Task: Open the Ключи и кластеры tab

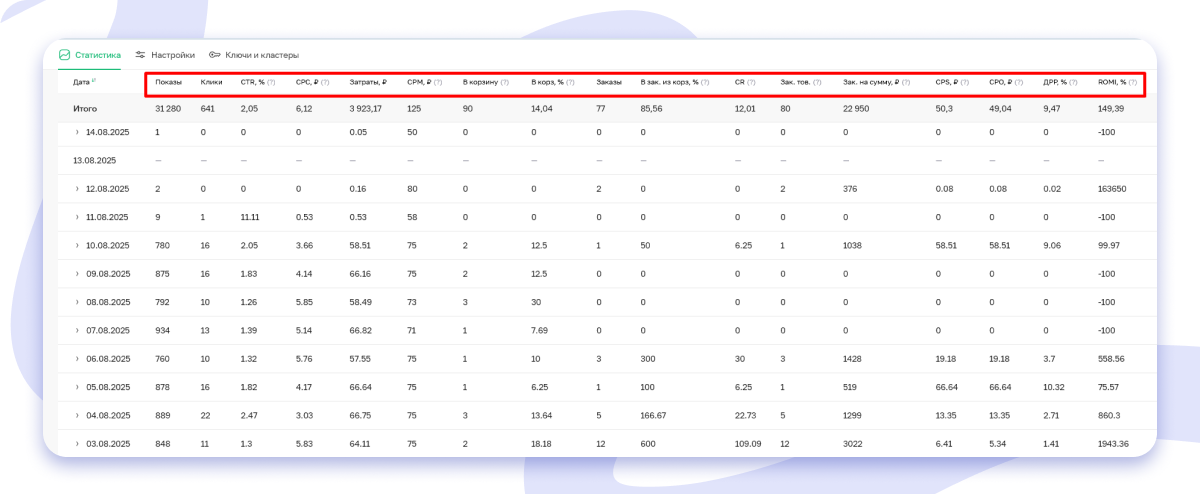Action: (254, 55)
